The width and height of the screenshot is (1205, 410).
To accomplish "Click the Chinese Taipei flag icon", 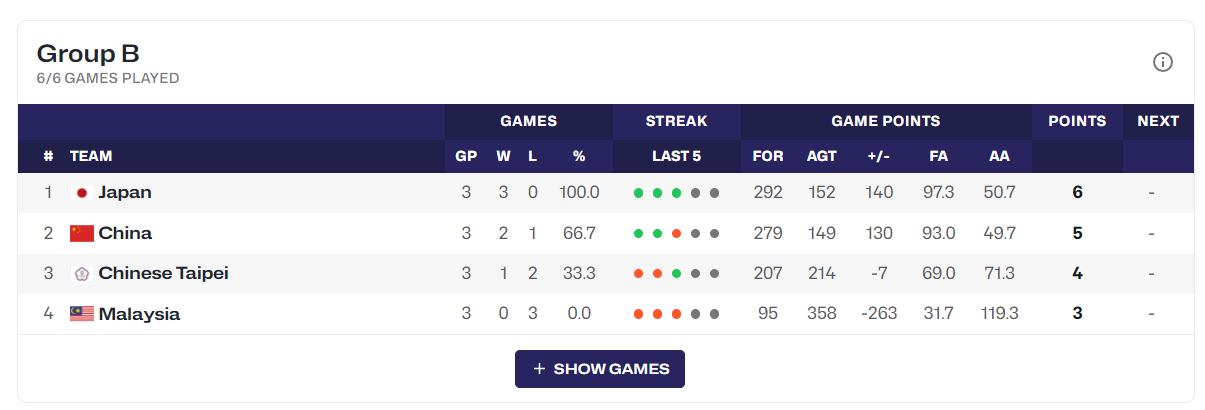I will [82, 274].
